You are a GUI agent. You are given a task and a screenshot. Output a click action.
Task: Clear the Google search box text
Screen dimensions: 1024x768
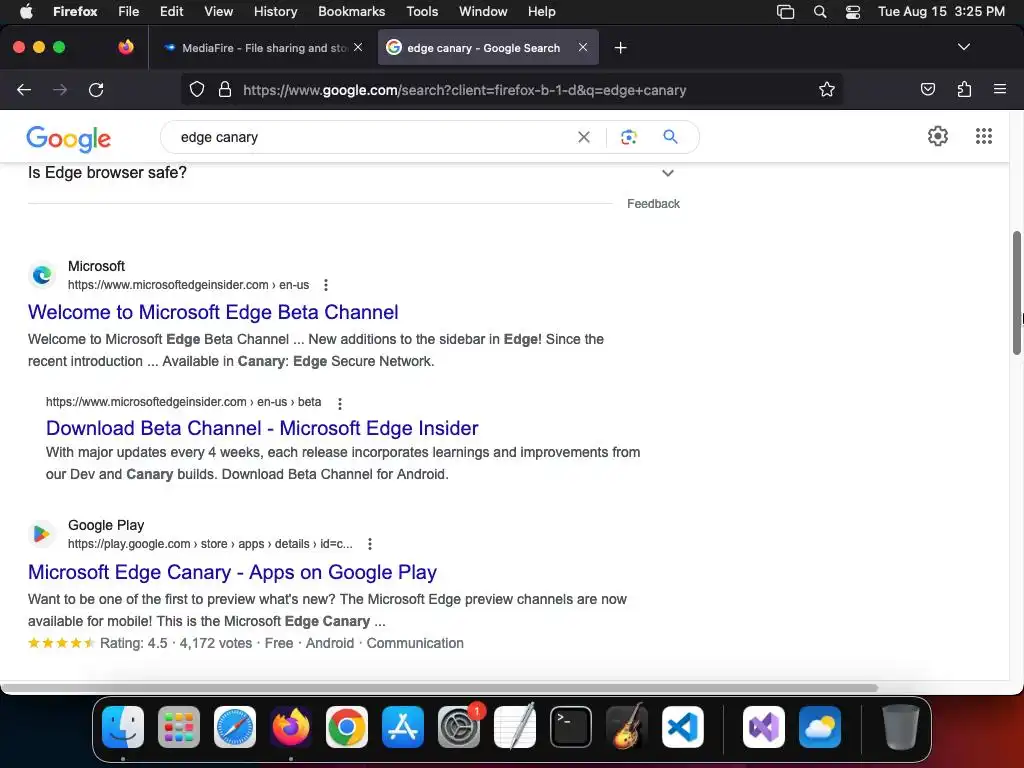point(584,137)
